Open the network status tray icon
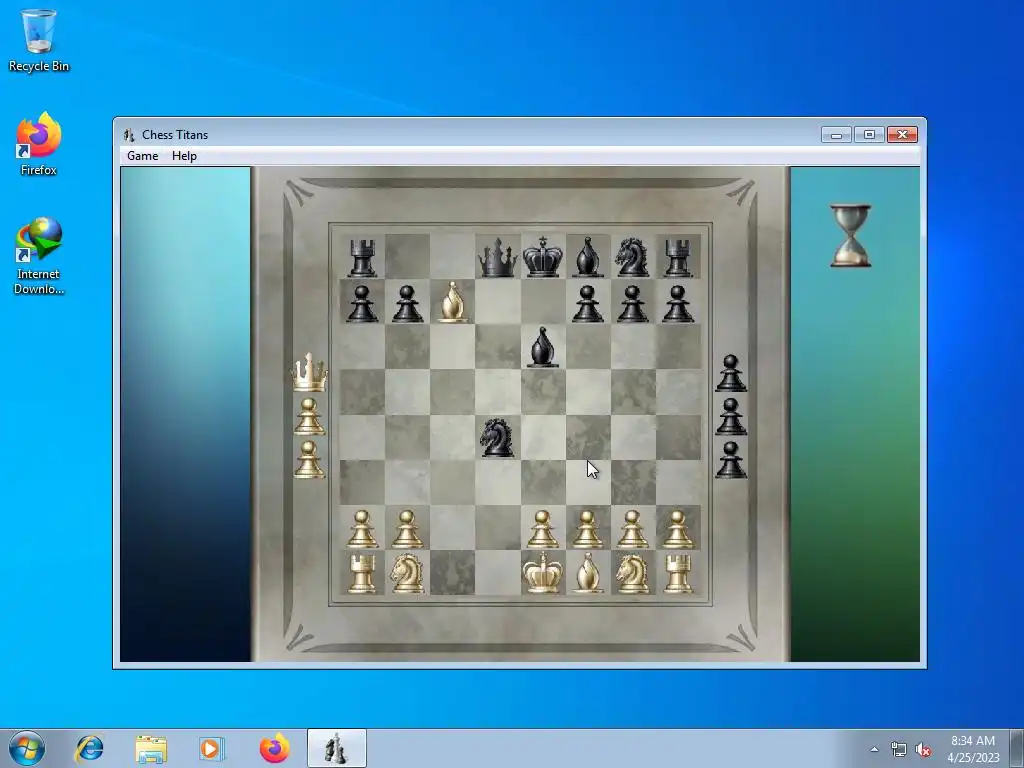The image size is (1024, 768). 899,749
